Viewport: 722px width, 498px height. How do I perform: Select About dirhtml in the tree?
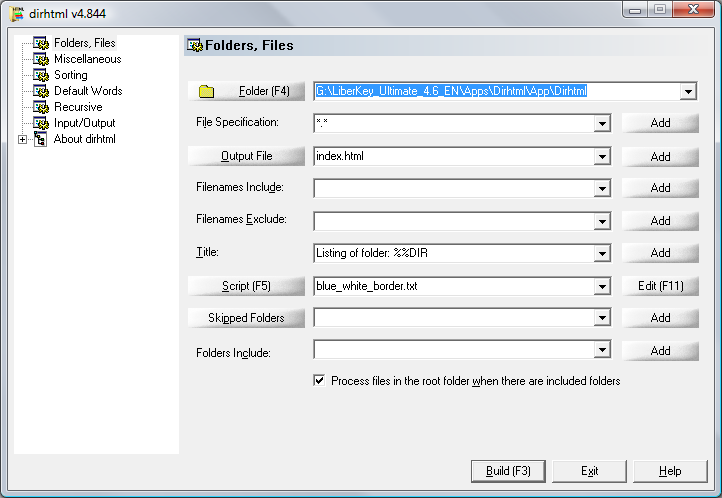point(84,139)
